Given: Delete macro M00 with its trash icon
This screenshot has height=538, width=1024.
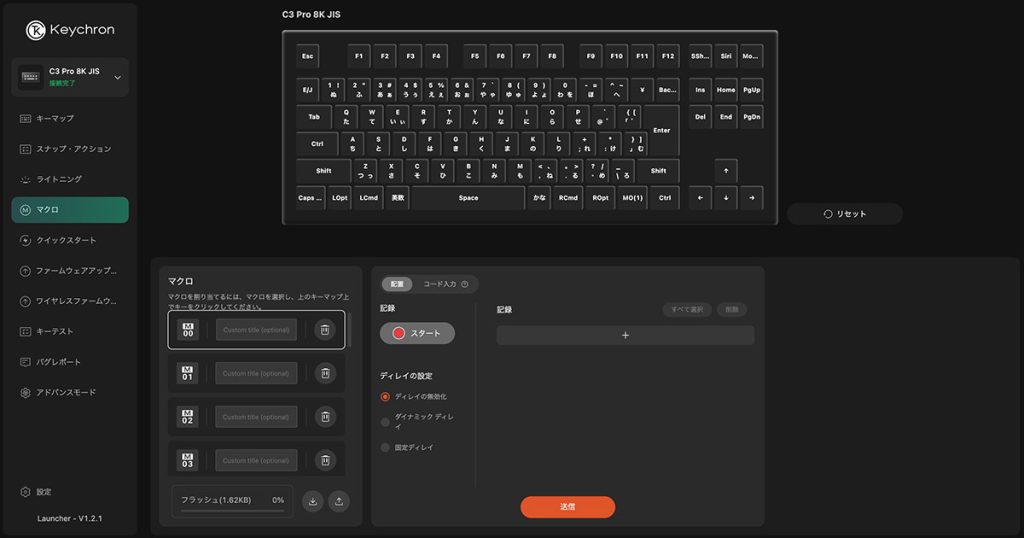Looking at the screenshot, I should click(x=324, y=330).
